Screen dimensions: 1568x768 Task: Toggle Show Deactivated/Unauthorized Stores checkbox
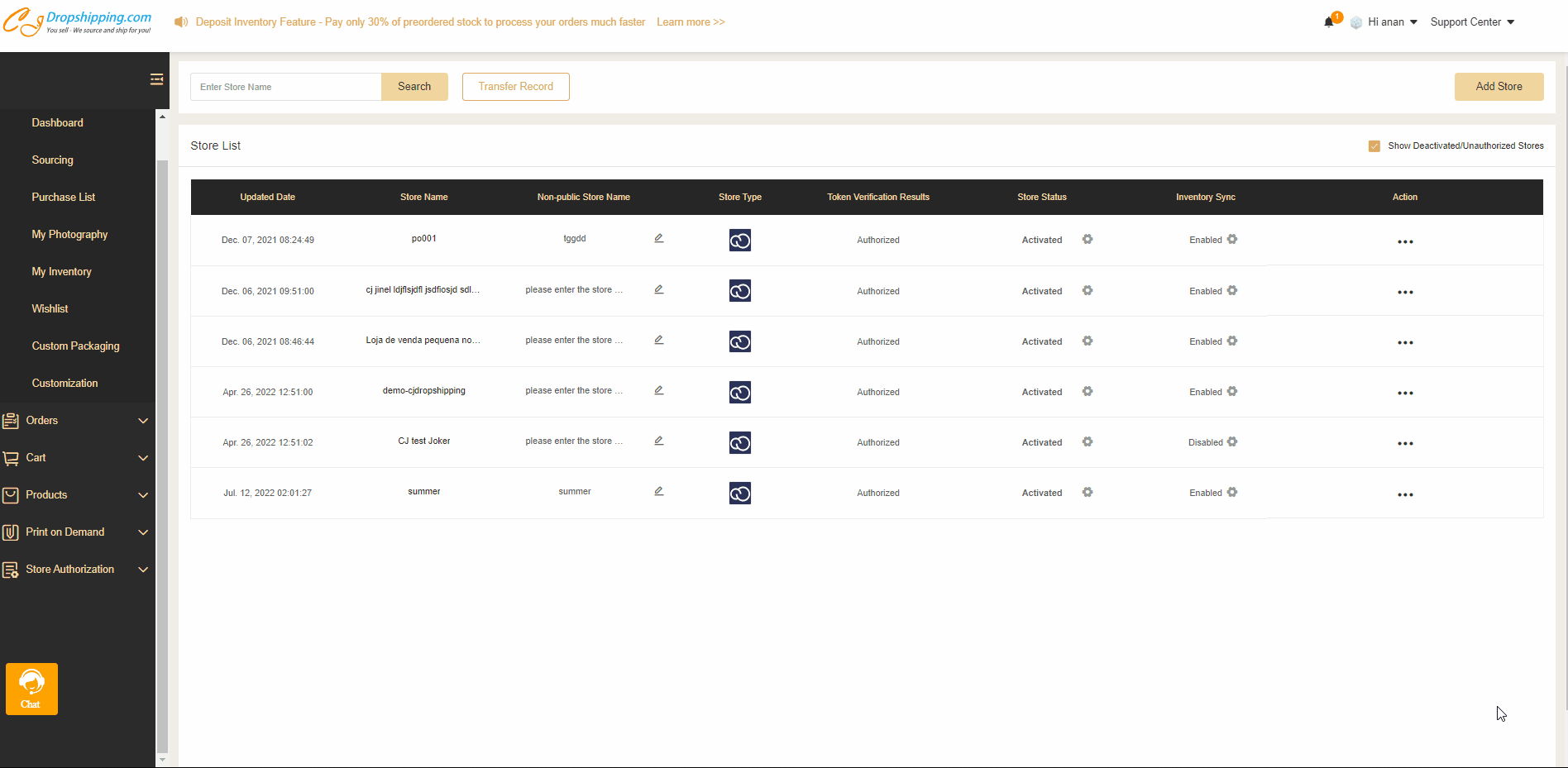point(1374,146)
